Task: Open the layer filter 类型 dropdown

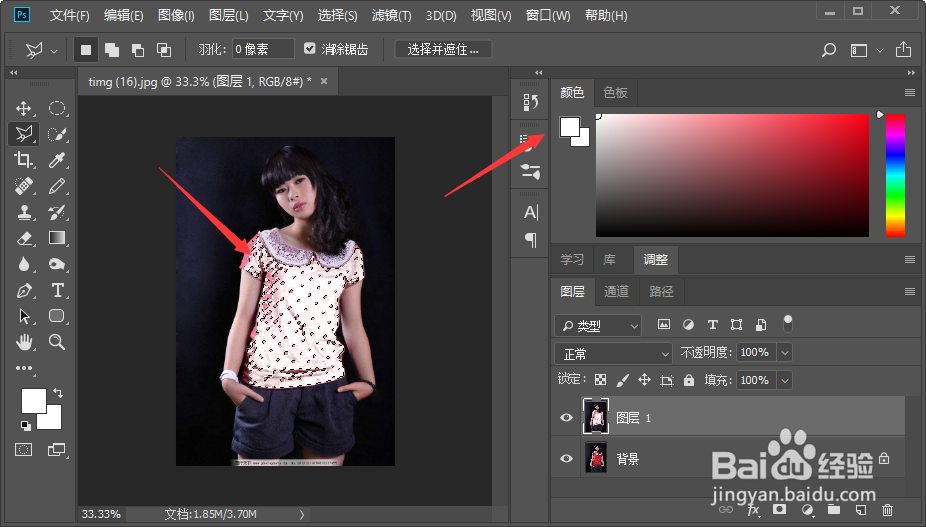Action: click(x=598, y=326)
